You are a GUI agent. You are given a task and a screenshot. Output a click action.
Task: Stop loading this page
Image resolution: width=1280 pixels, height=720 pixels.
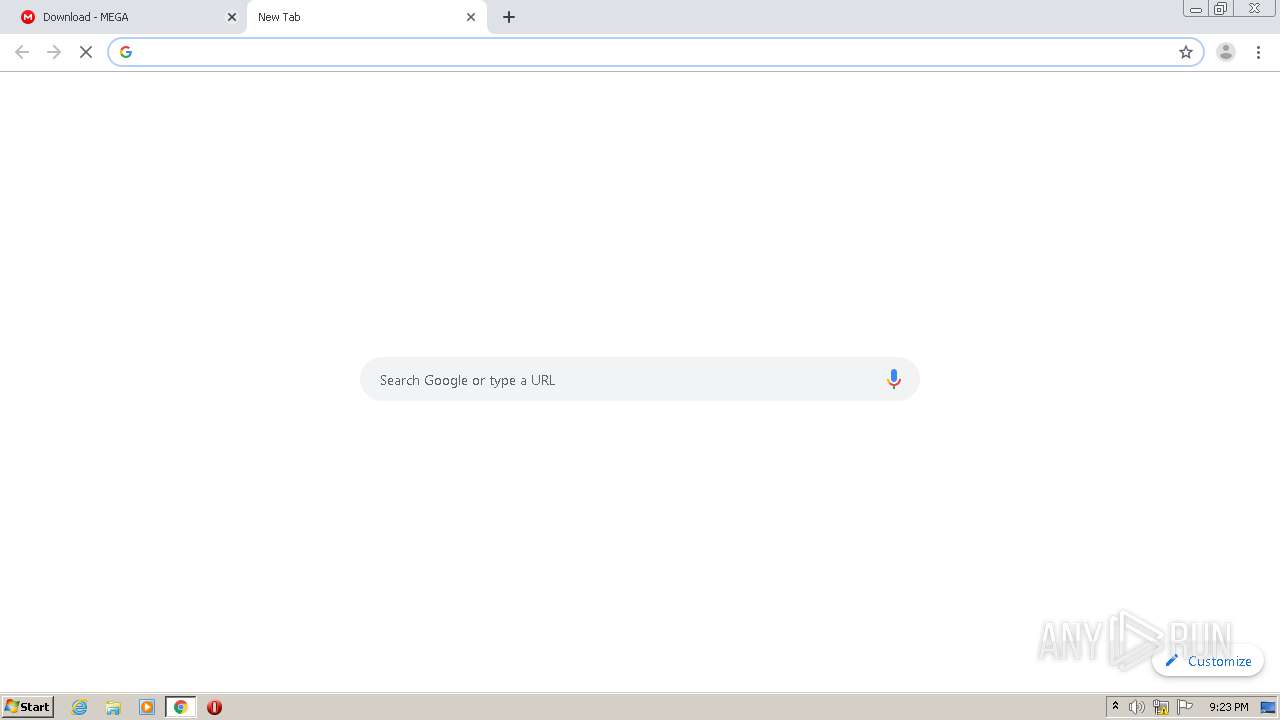[86, 52]
